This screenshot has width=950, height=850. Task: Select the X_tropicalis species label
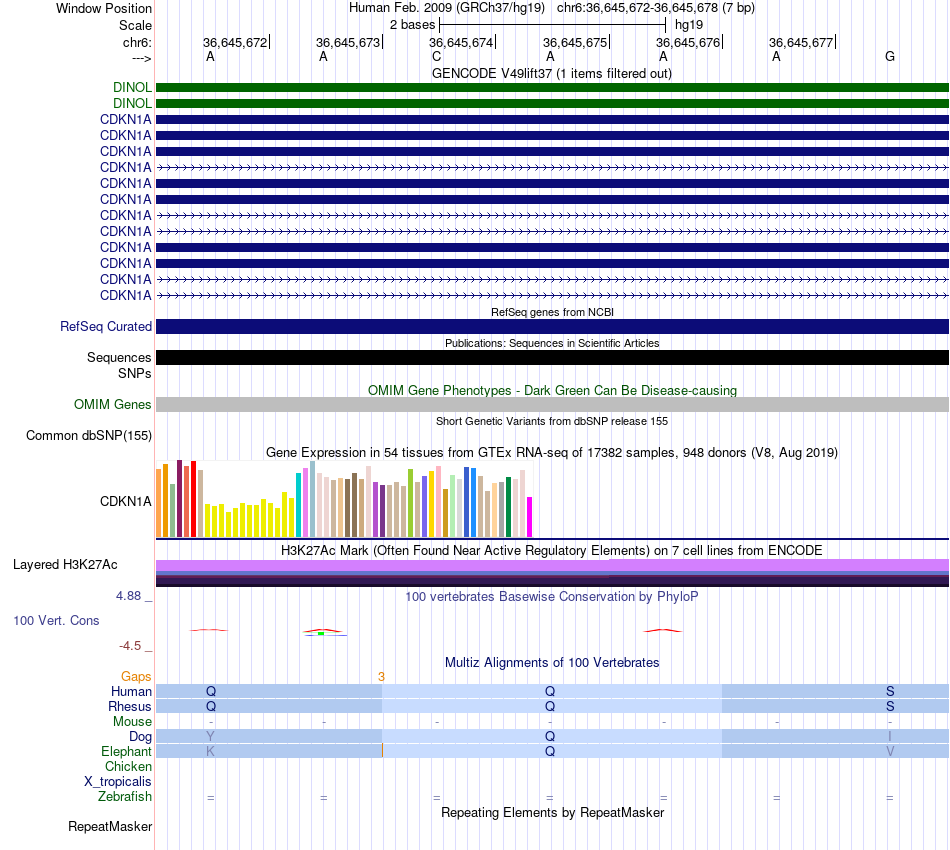pos(118,782)
